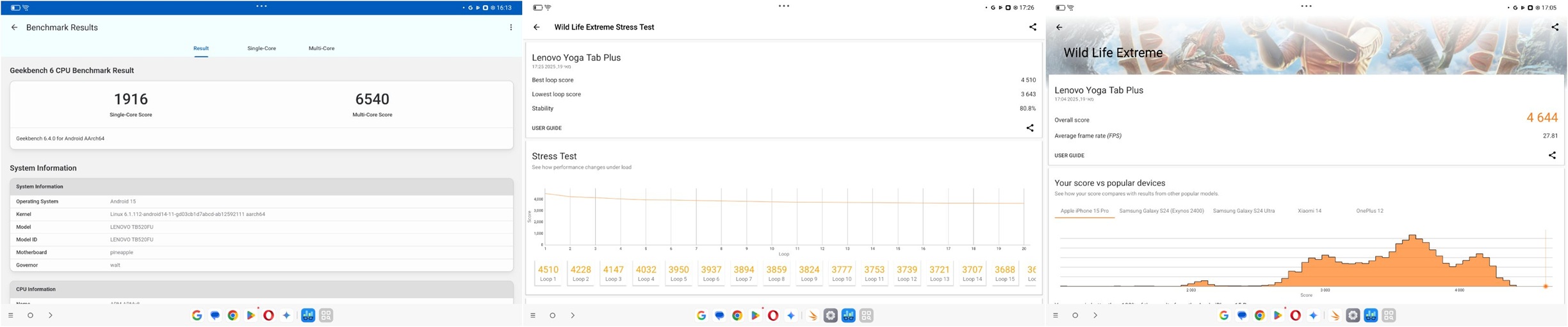This screenshot has width=1568, height=327.
Task: Open USER GUIDE under Stability score
Action: pyautogui.click(x=546, y=128)
